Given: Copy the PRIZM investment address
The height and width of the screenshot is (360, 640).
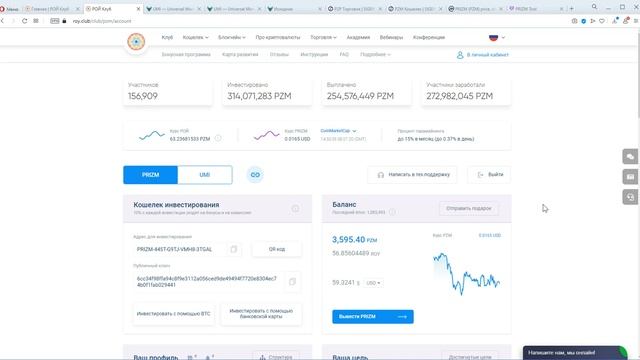Looking at the screenshot, I should [x=233, y=249].
